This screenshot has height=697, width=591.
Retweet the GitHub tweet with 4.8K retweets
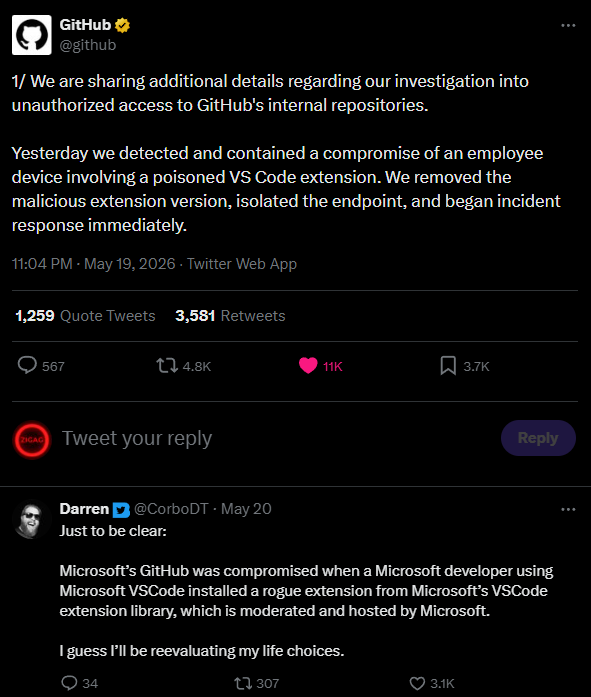(167, 366)
